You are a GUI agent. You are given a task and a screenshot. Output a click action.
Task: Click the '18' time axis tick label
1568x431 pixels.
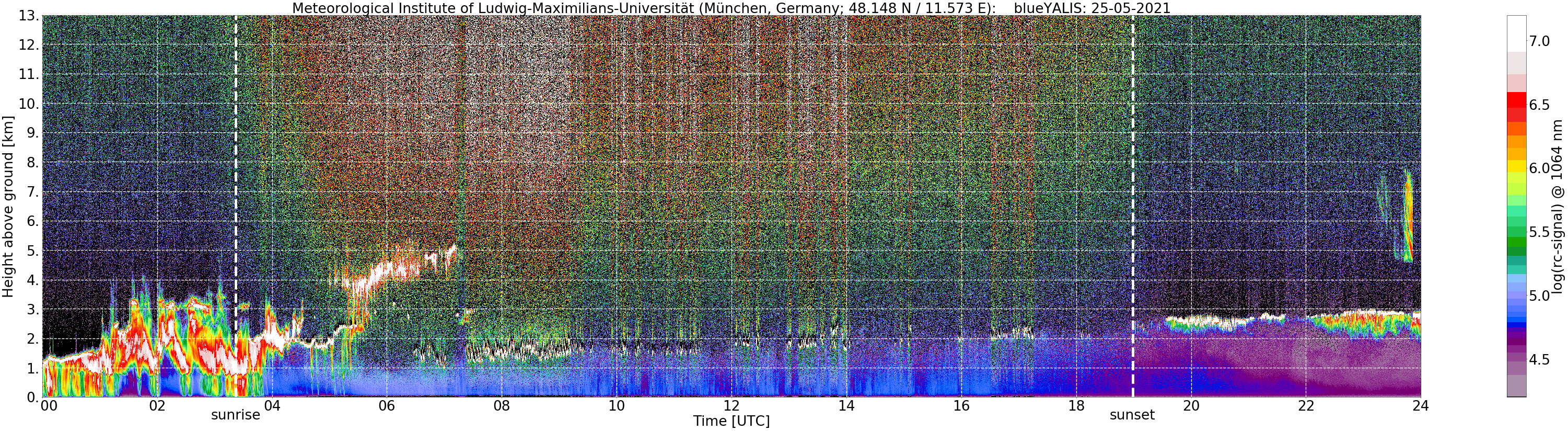pos(1076,406)
